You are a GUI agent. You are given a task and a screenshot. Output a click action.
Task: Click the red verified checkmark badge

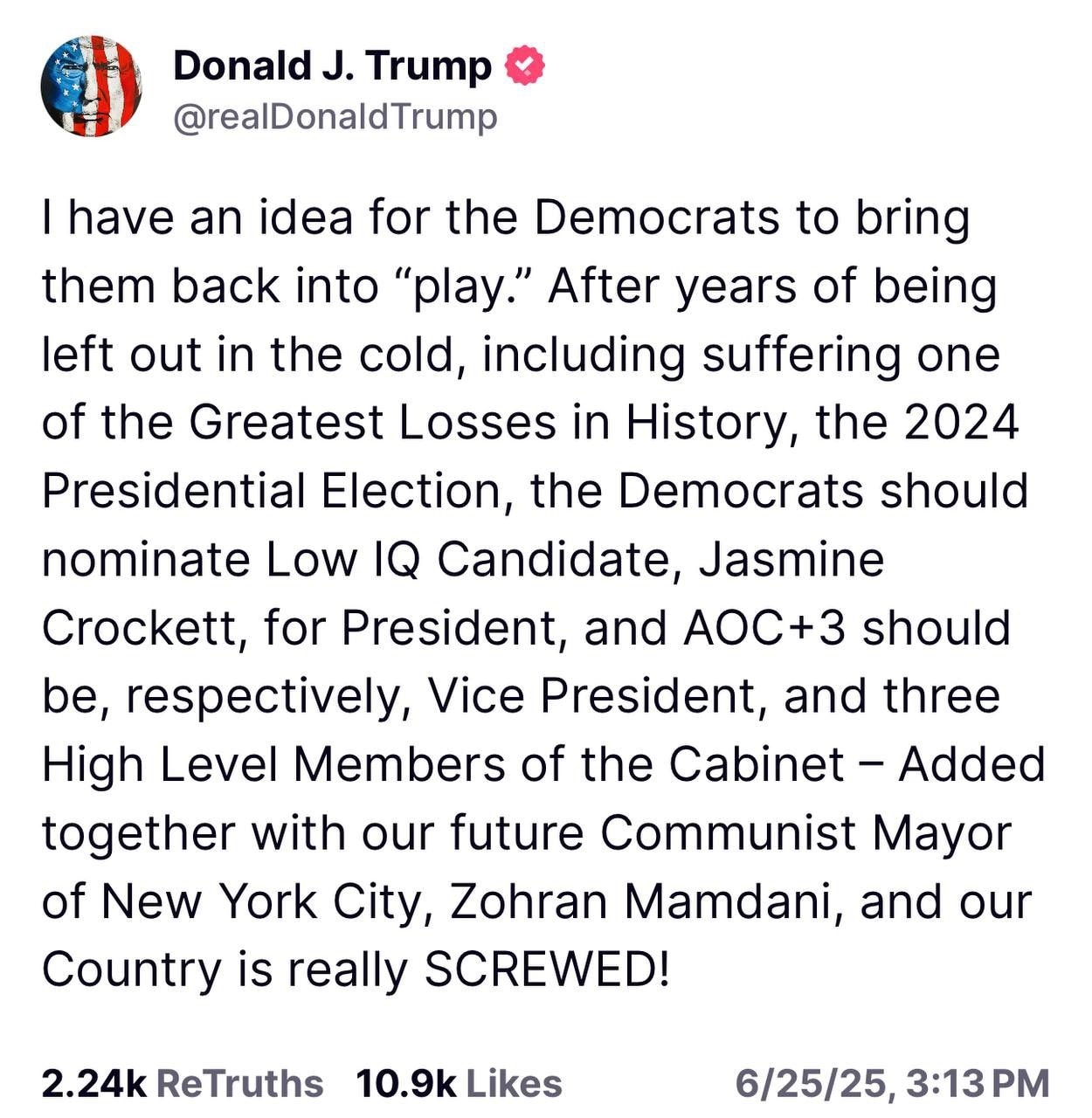[x=527, y=66]
